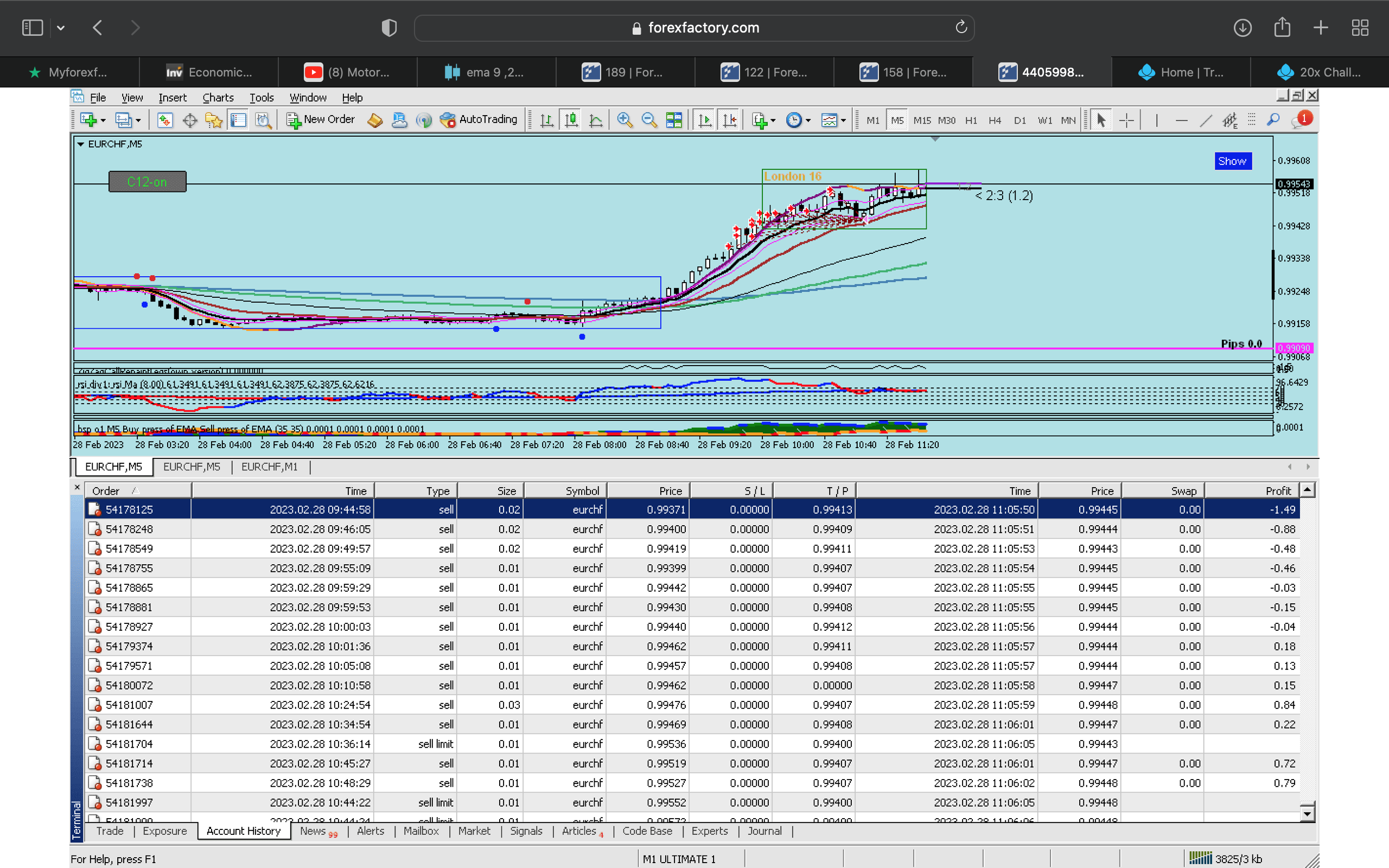Zoom in on the chart

[625, 120]
